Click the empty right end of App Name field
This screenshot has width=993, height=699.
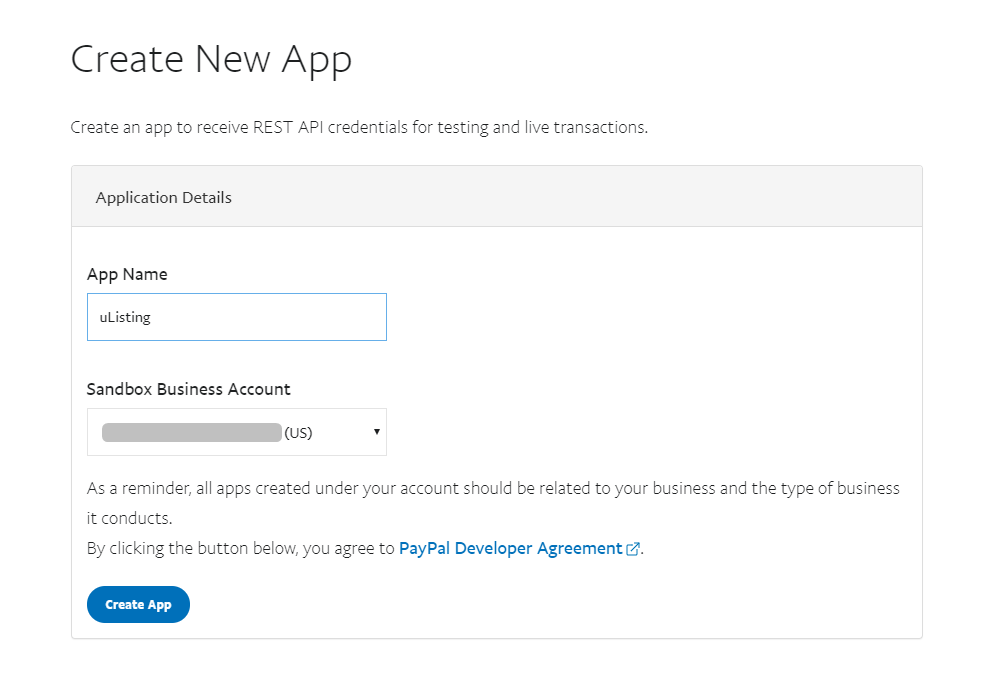pos(340,317)
